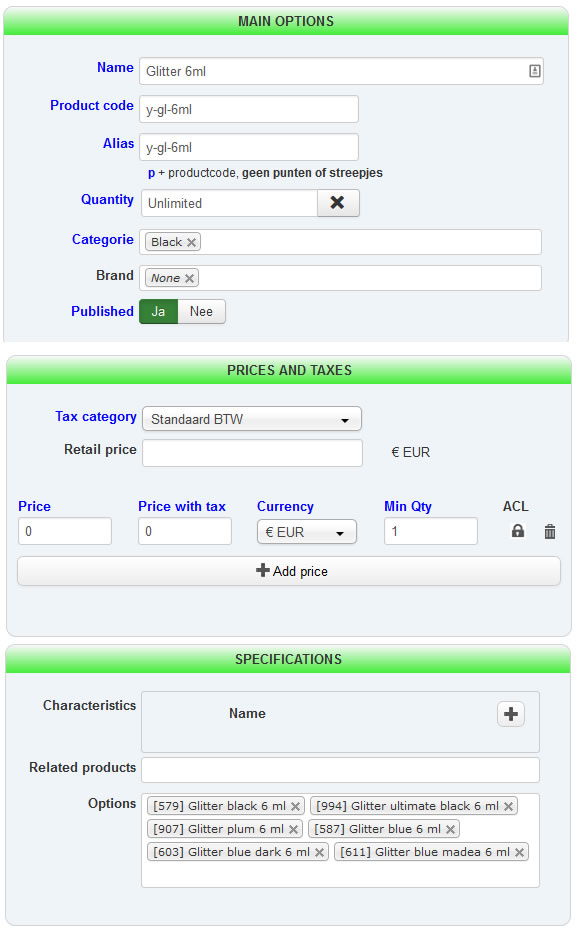Open the Tax category dropdown
This screenshot has width=577, height=929.
click(252, 419)
